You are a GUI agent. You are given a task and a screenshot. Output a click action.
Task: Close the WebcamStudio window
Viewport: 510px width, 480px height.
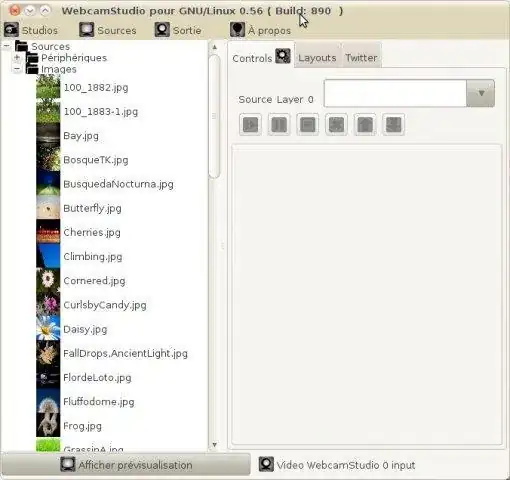coord(14,10)
